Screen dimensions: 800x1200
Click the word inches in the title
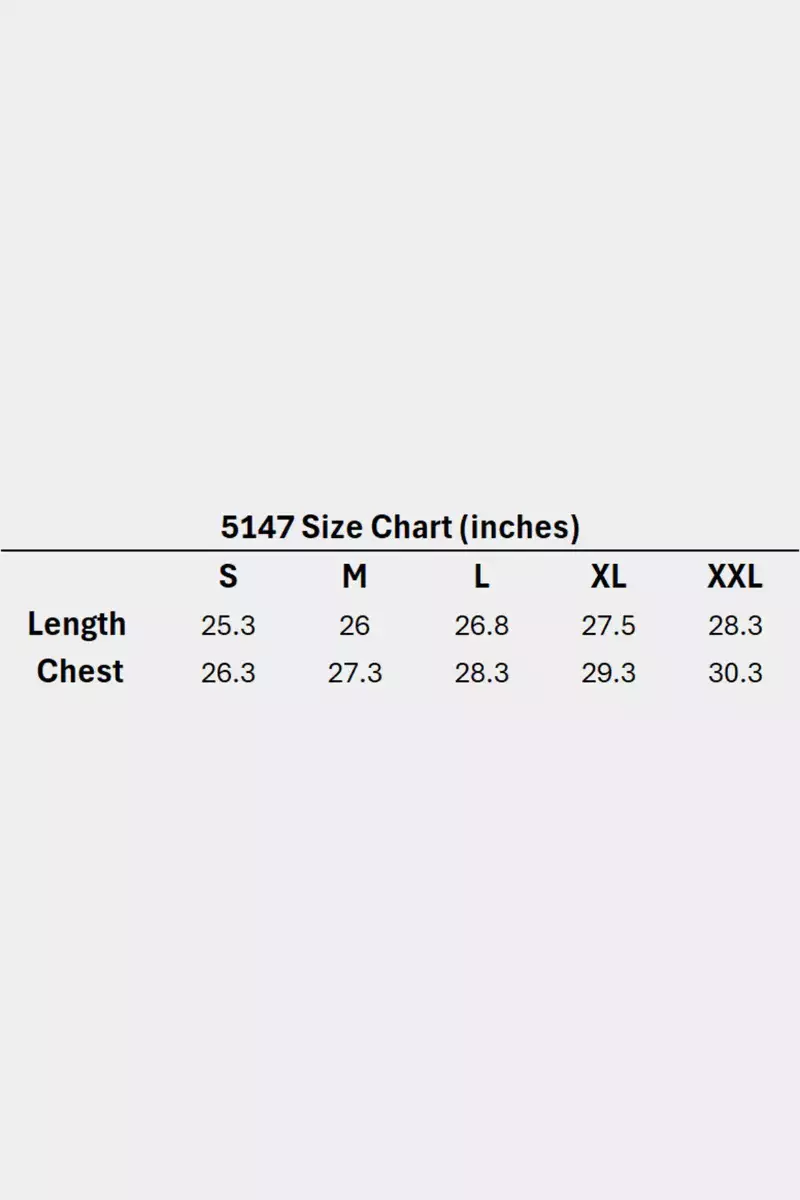coord(519,526)
